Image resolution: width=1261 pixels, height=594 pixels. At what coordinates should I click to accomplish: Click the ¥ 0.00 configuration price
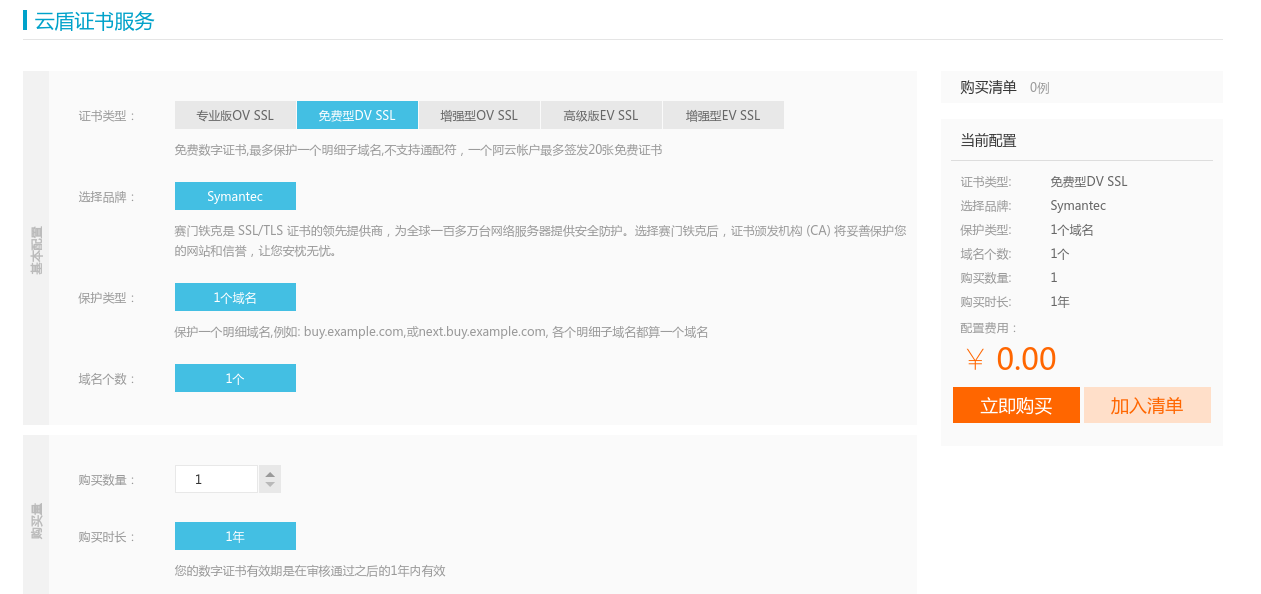coord(1011,358)
